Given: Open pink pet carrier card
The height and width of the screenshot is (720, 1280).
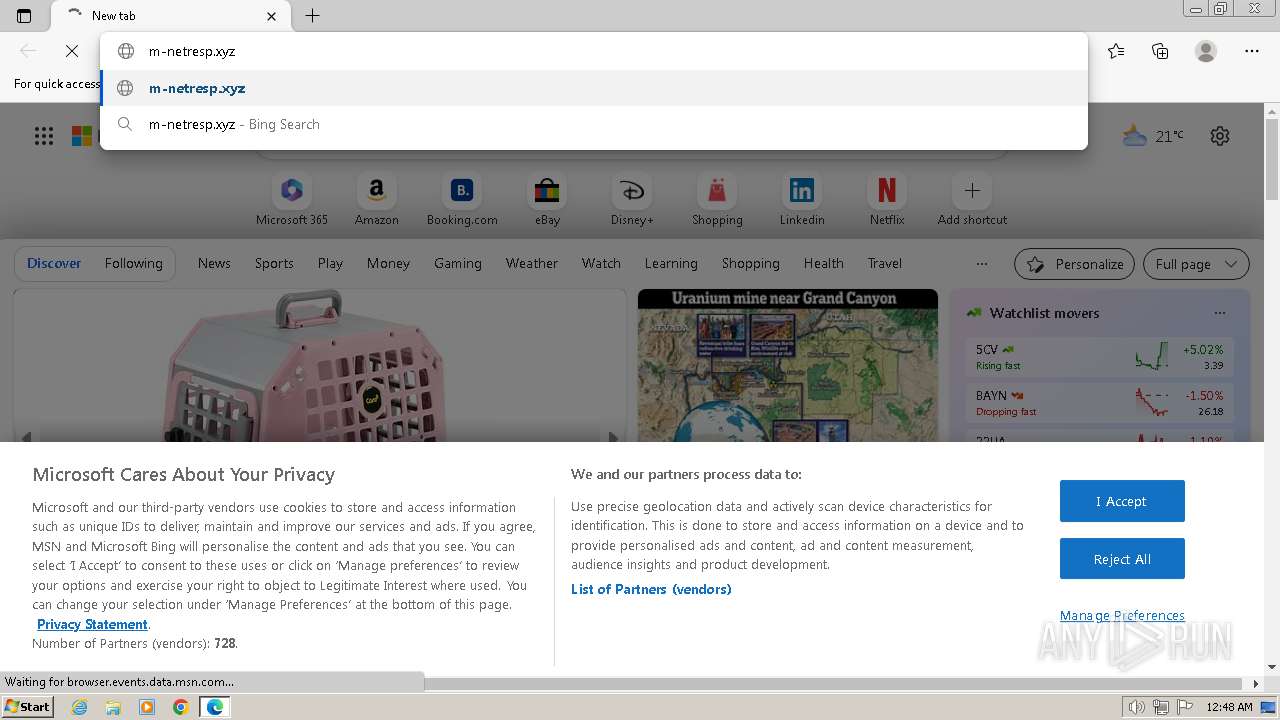Looking at the screenshot, I should [x=320, y=366].
